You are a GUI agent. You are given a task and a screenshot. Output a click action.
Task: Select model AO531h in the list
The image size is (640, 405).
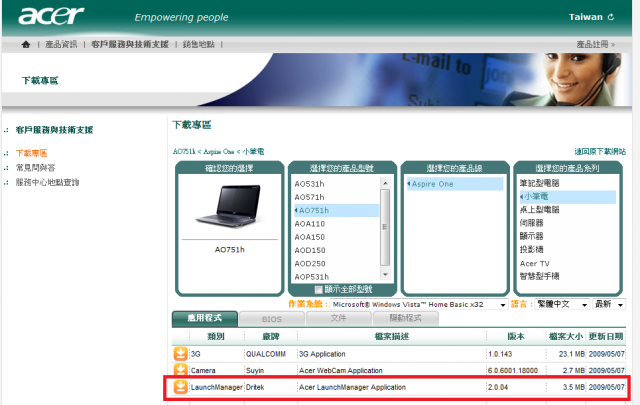tap(309, 184)
